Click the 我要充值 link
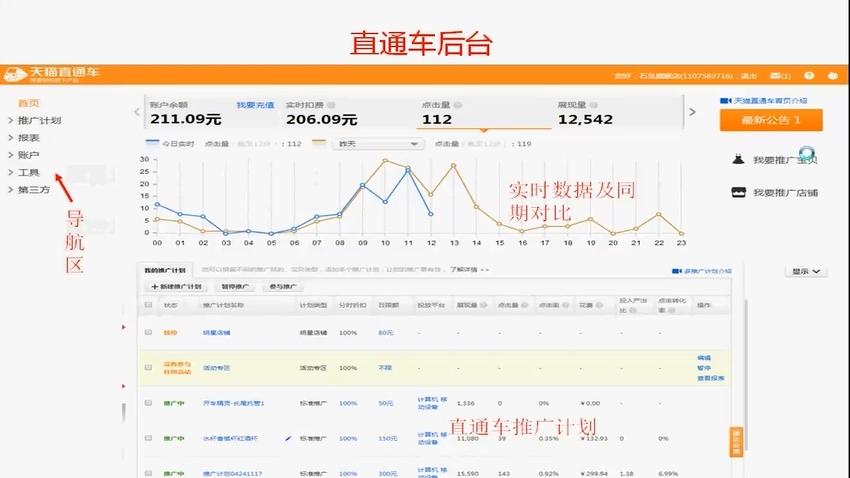This screenshot has height=478, width=850. tap(255, 105)
